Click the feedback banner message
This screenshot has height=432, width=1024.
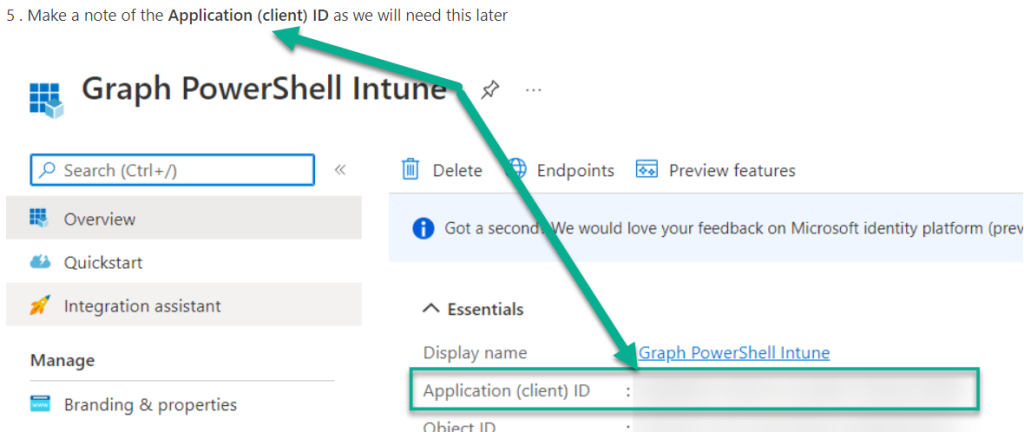[732, 228]
